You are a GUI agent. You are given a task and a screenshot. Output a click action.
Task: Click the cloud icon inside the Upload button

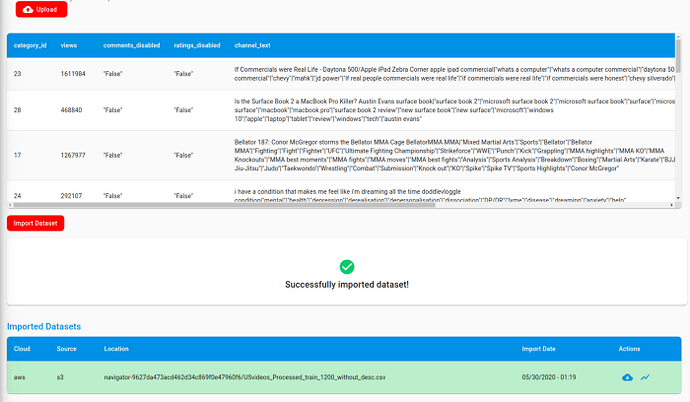tap(28, 10)
